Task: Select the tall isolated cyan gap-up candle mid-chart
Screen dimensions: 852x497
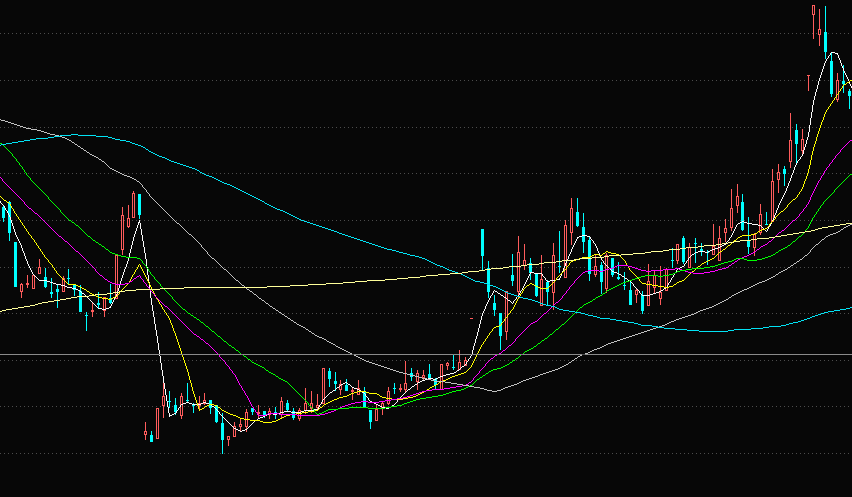Action: coord(482,249)
